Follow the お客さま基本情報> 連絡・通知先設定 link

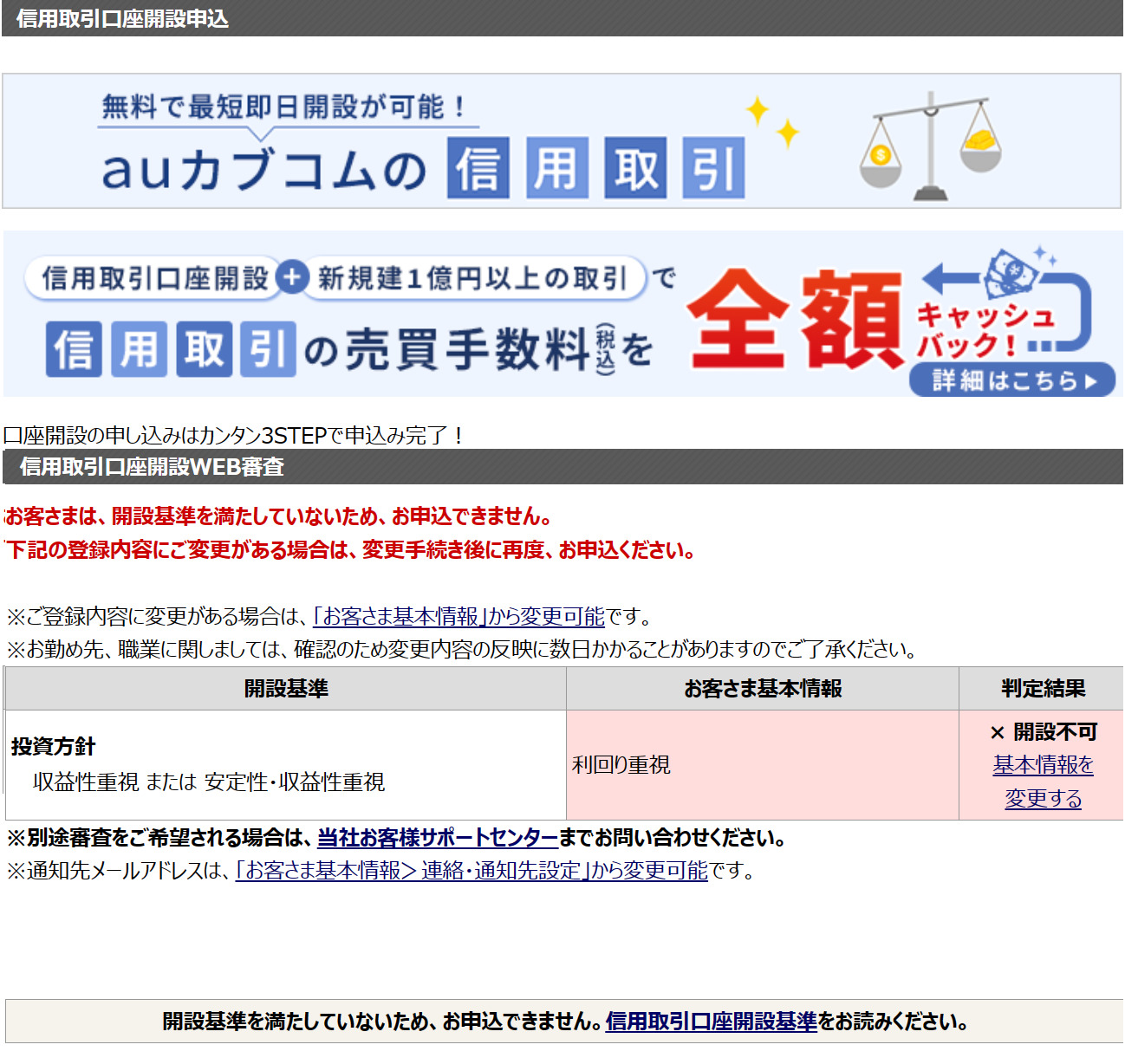pyautogui.click(x=471, y=870)
